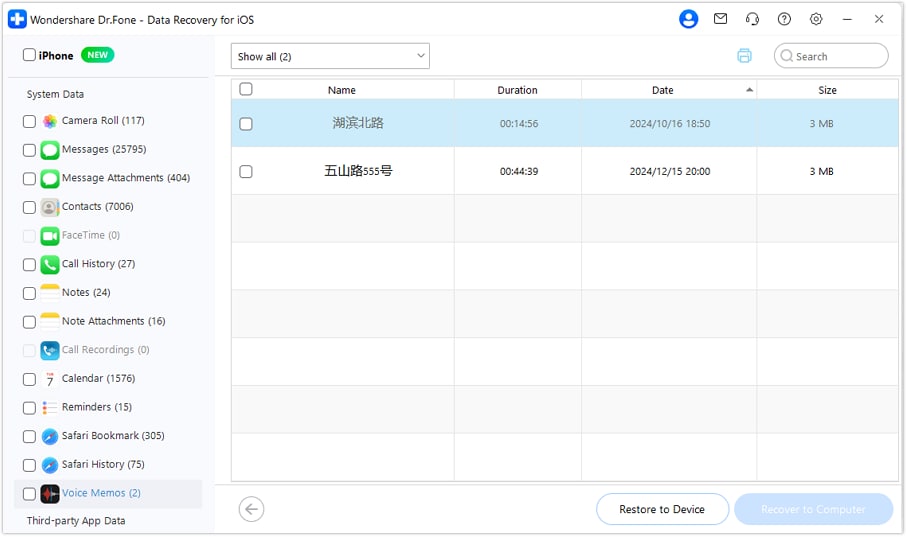Viewport: 907px width, 537px height.
Task: Click the Call Recordings icon
Action: pos(50,350)
